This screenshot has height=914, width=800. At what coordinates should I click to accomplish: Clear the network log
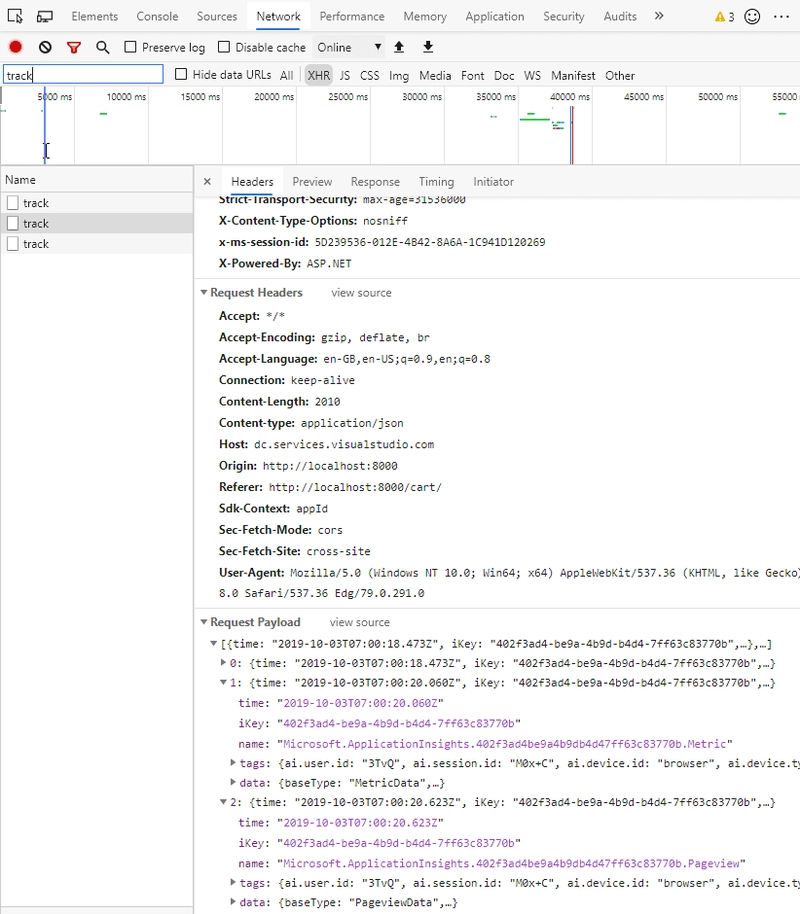tap(45, 47)
